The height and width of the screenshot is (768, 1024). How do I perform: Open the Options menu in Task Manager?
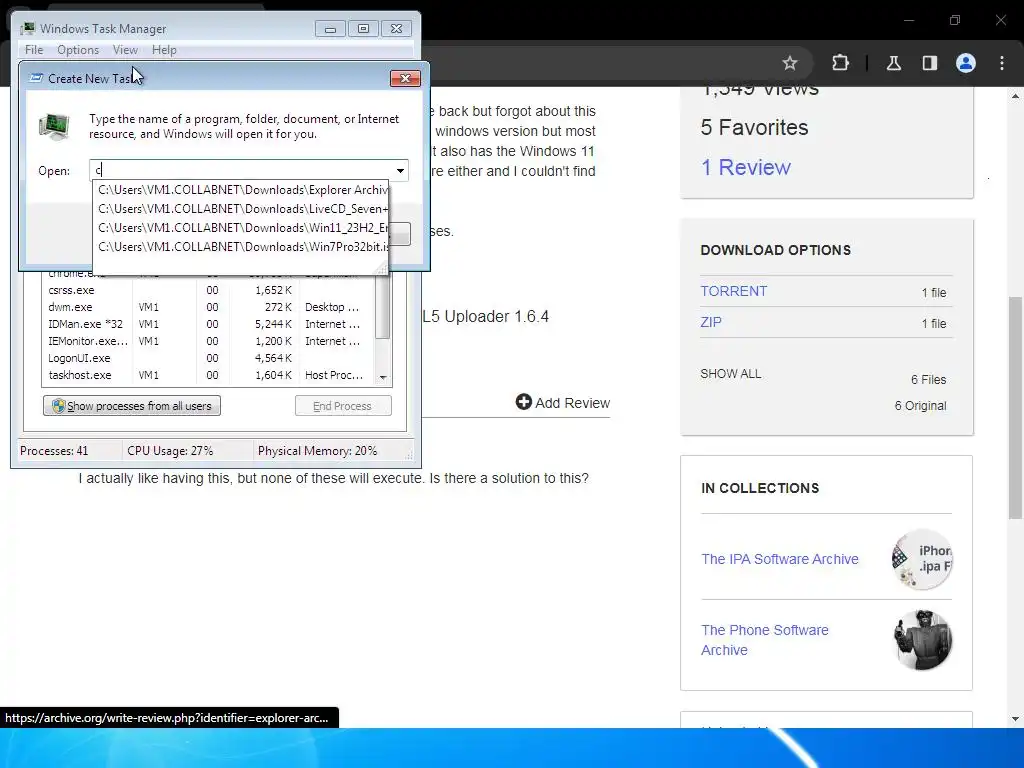78,50
